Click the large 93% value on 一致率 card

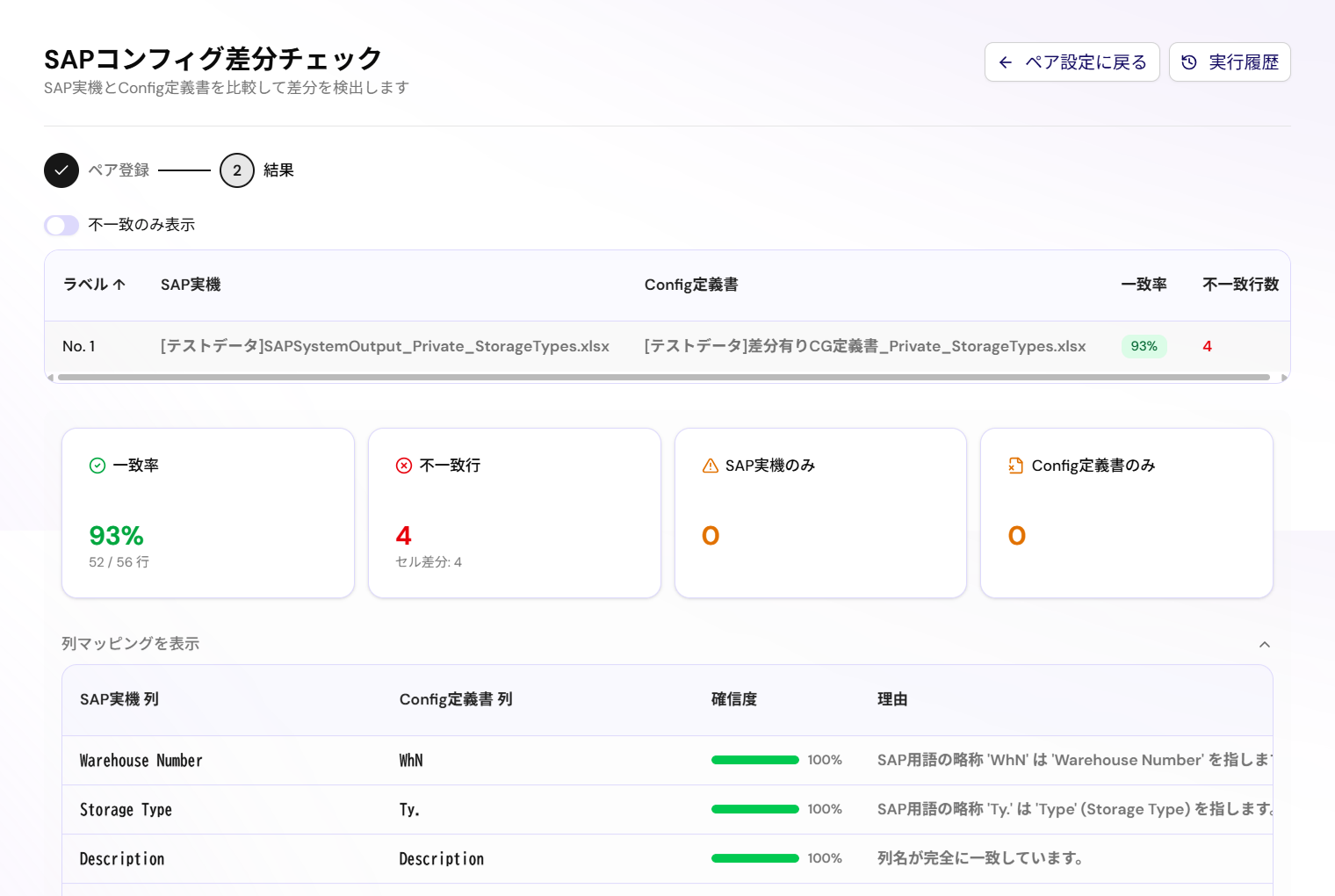tap(116, 535)
